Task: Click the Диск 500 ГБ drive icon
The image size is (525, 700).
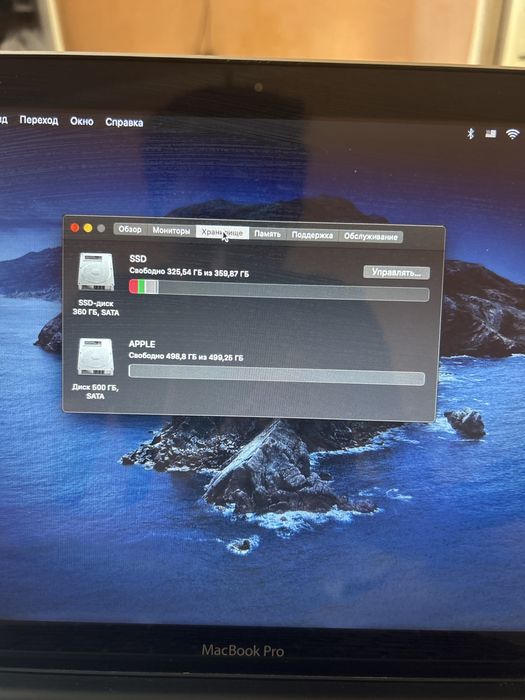Action: 96,357
